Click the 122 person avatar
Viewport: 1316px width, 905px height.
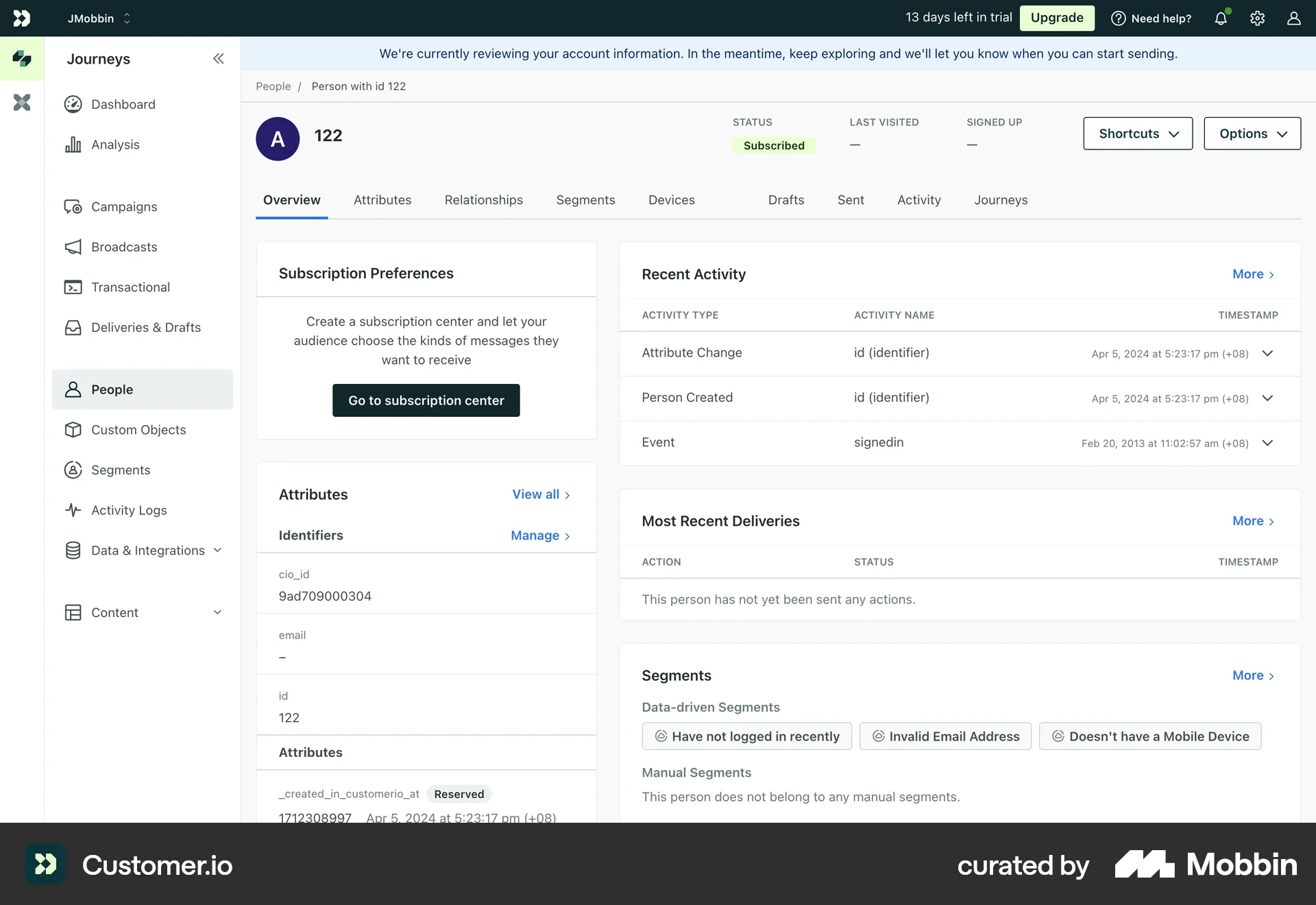[277, 138]
